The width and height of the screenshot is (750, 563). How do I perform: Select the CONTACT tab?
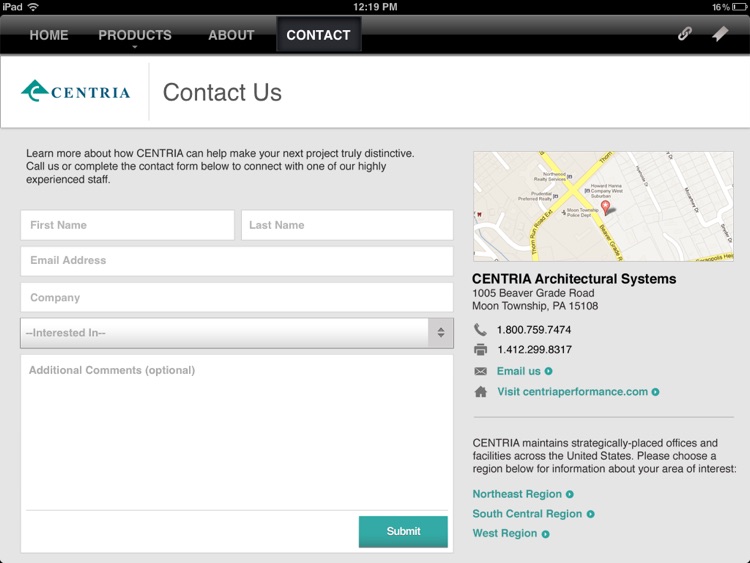[318, 35]
